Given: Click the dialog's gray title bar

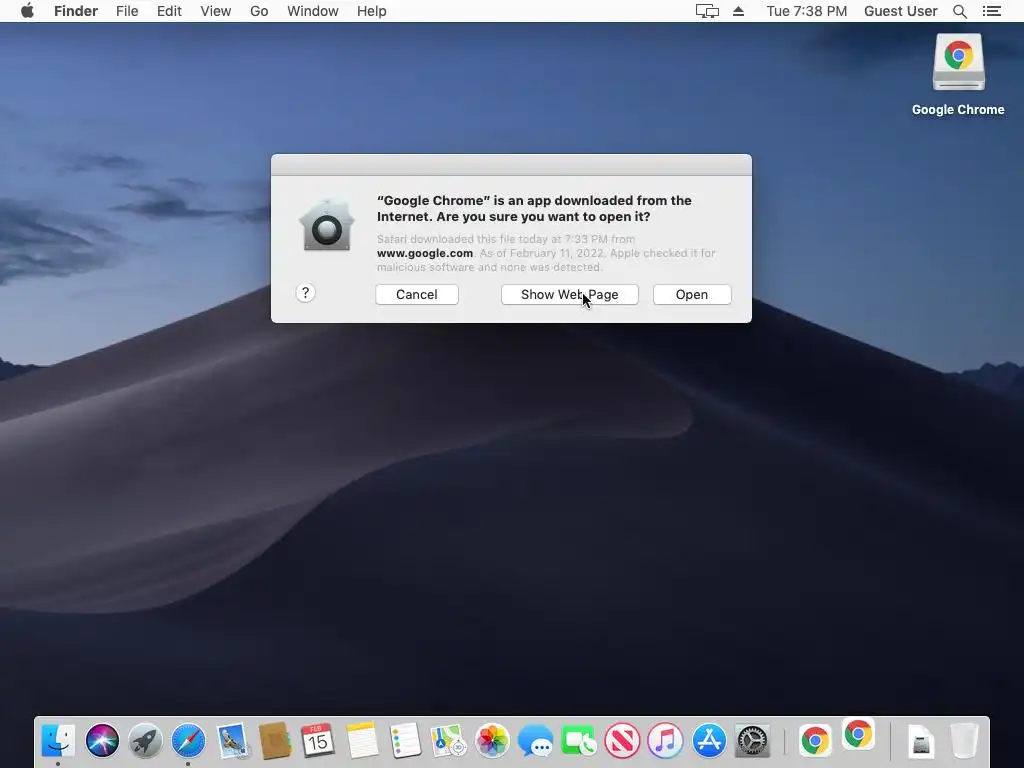Looking at the screenshot, I should pyautogui.click(x=511, y=165).
